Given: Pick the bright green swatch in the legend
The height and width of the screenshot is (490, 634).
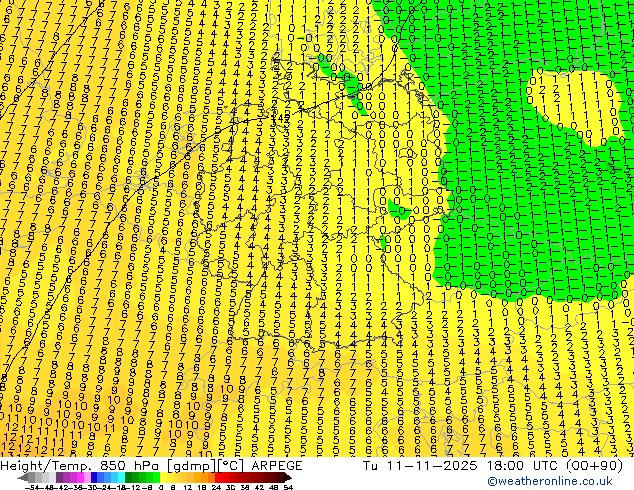Looking at the screenshot, I should click(x=156, y=478).
